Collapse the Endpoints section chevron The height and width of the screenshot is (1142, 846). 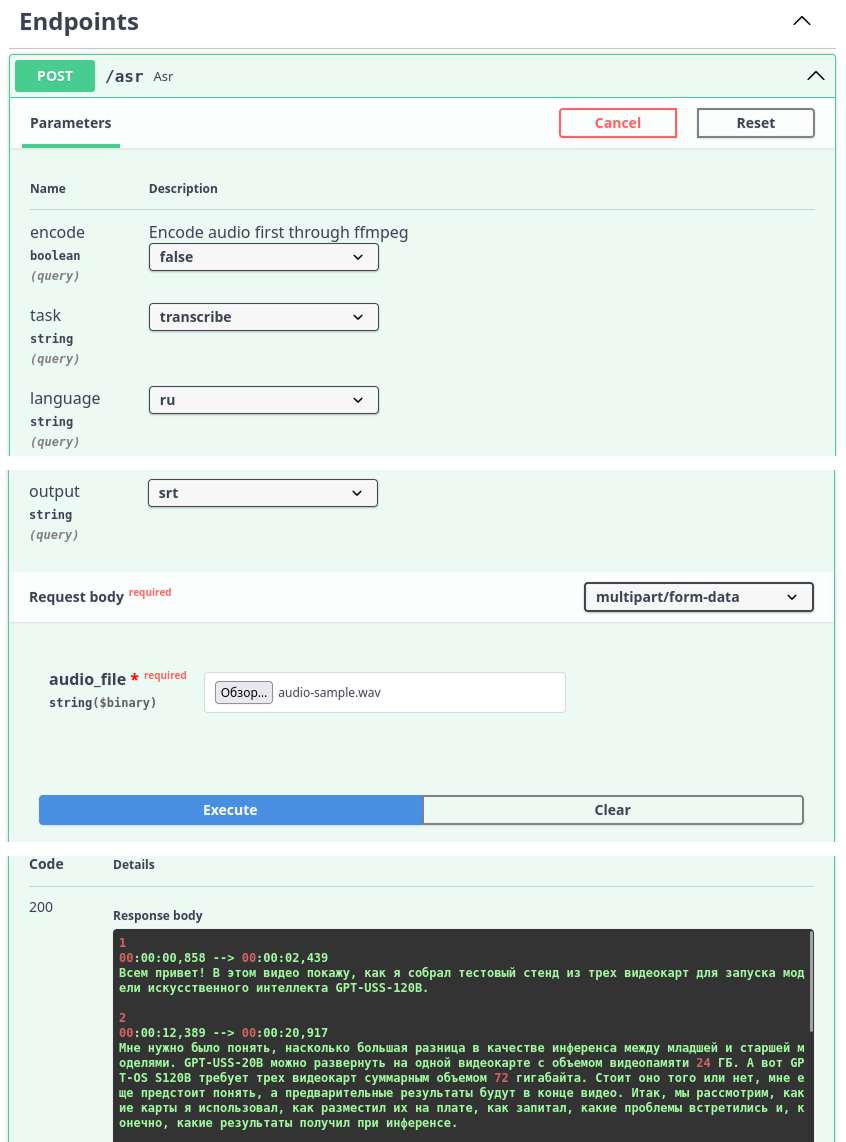click(x=802, y=21)
